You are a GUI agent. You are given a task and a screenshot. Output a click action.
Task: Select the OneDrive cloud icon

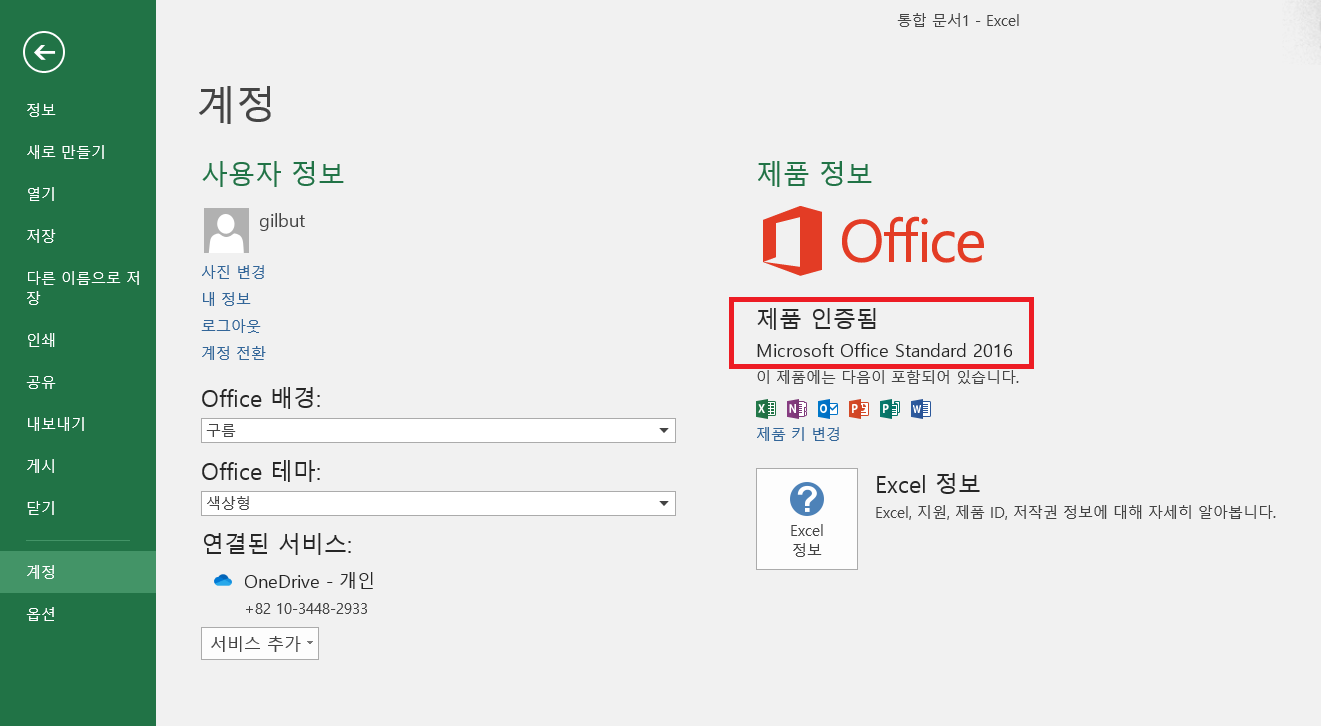(x=223, y=581)
